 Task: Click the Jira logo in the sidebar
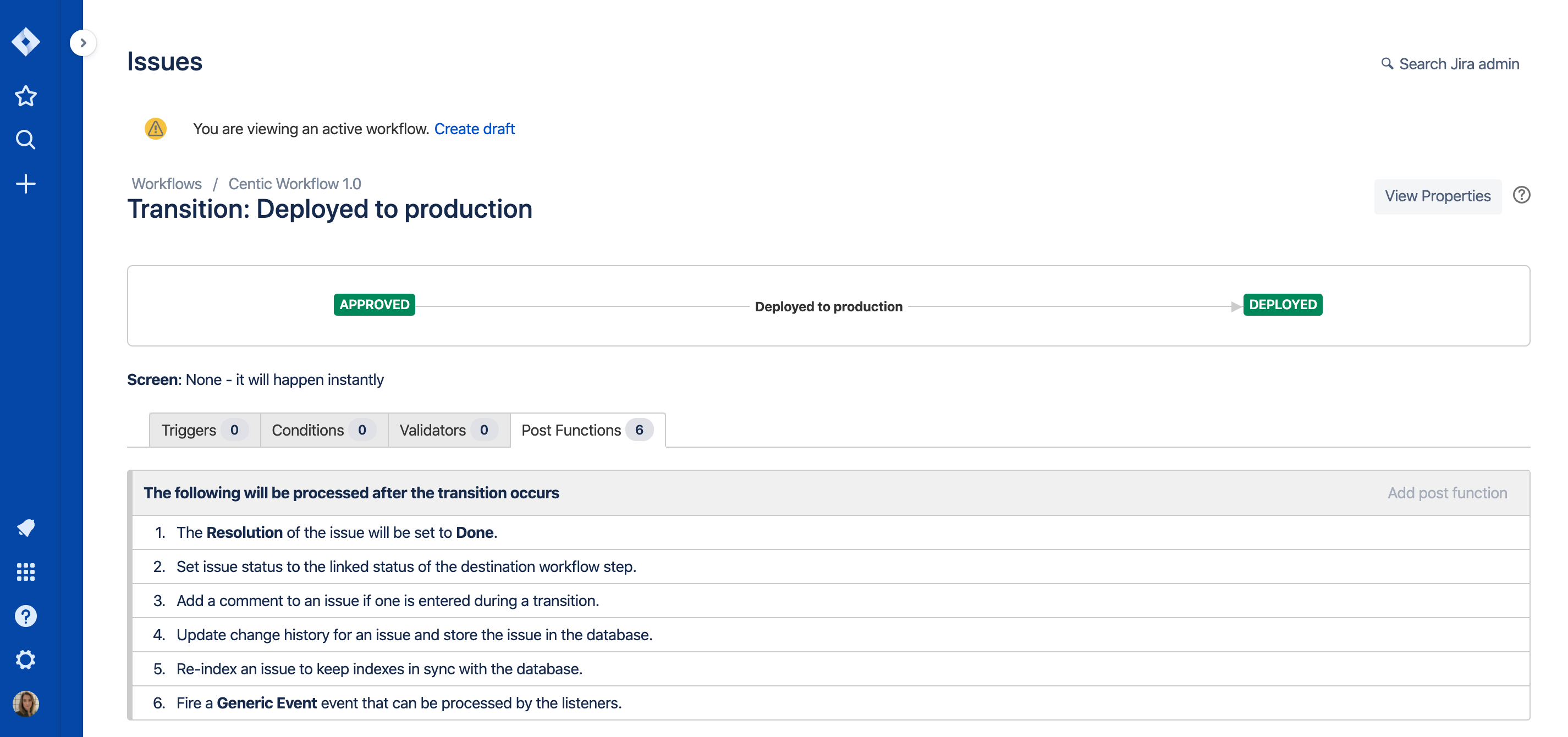click(25, 42)
